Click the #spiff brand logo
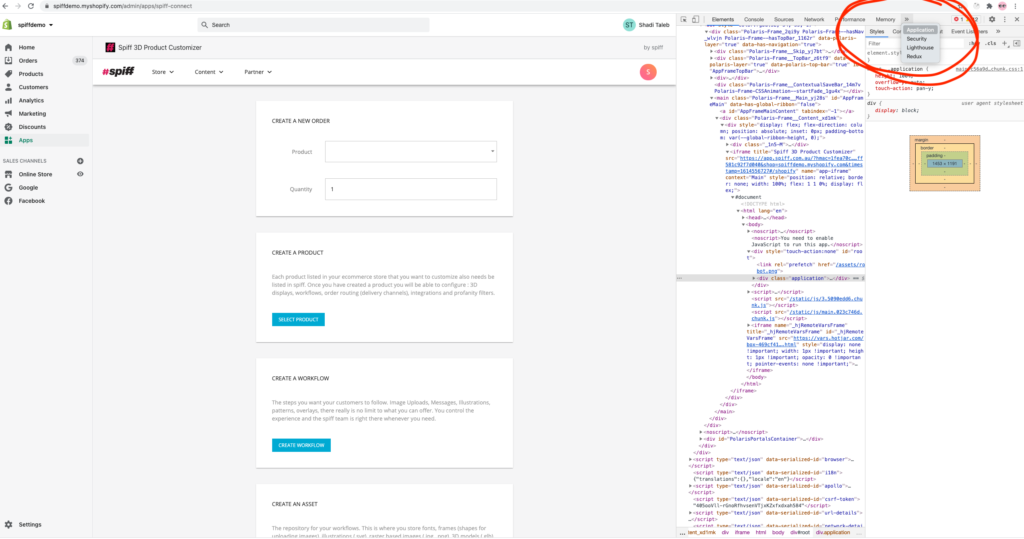This screenshot has height=539, width=1024. click(118, 72)
